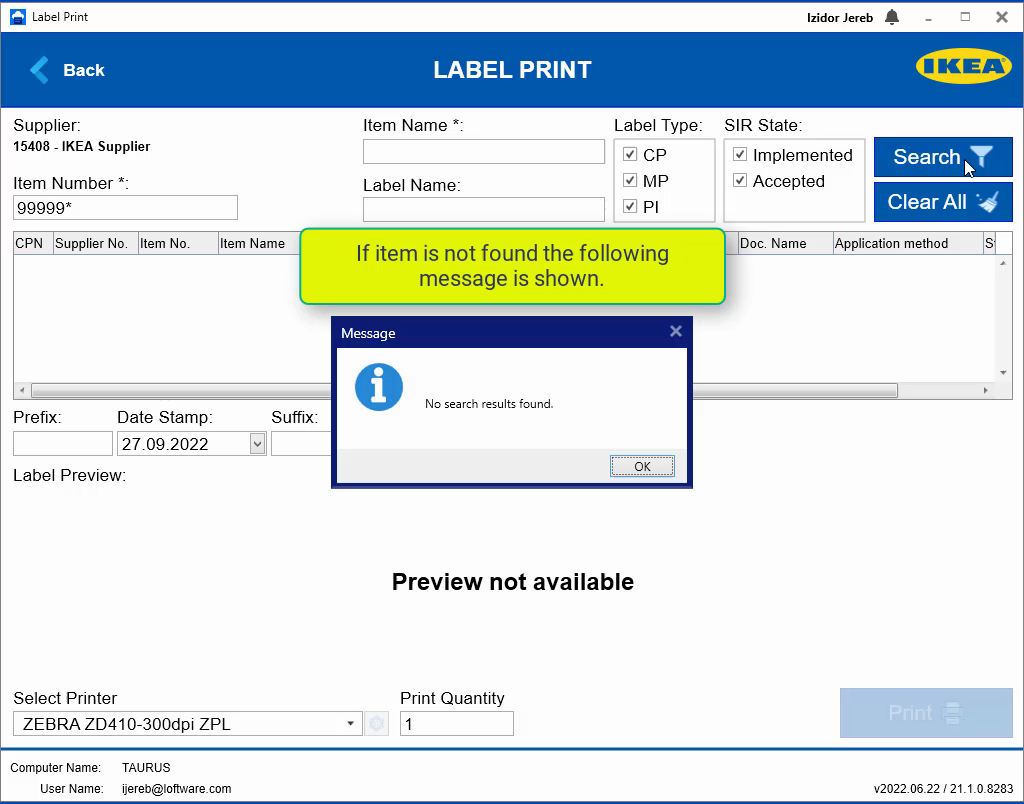Click the '15408 - IKEA Supplier' text
Image resolution: width=1024 pixels, height=804 pixels.
82,146
